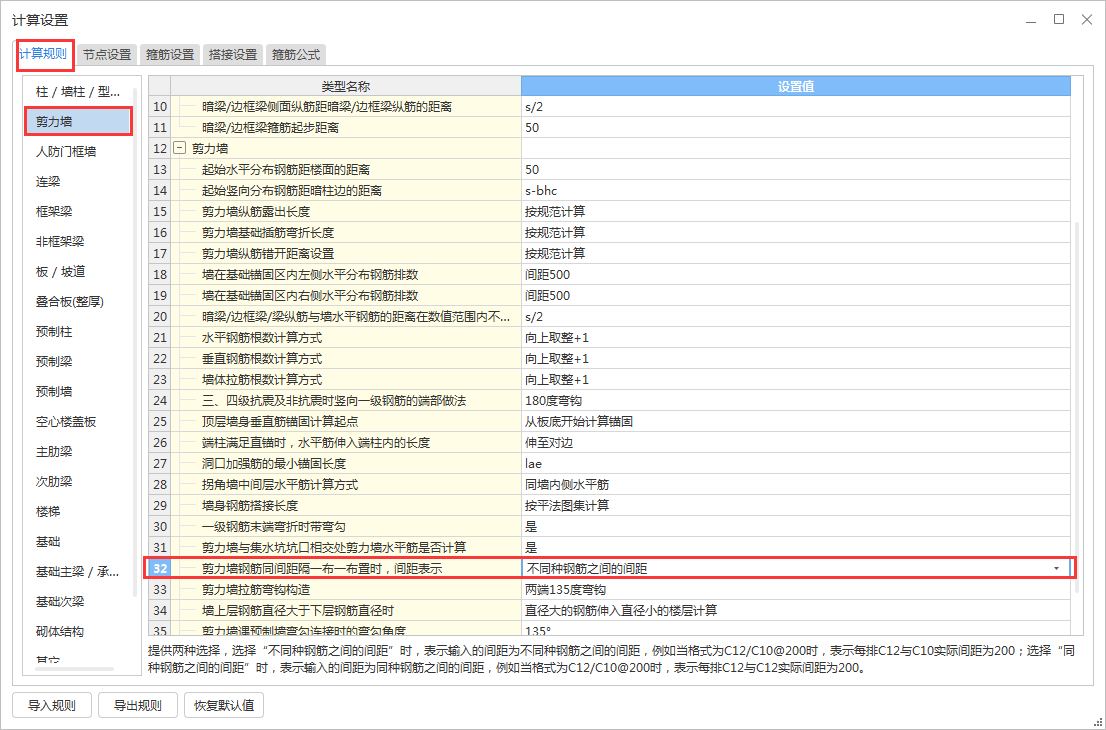
Task: Select 剪力墙 in the category list
Action: pos(78,121)
